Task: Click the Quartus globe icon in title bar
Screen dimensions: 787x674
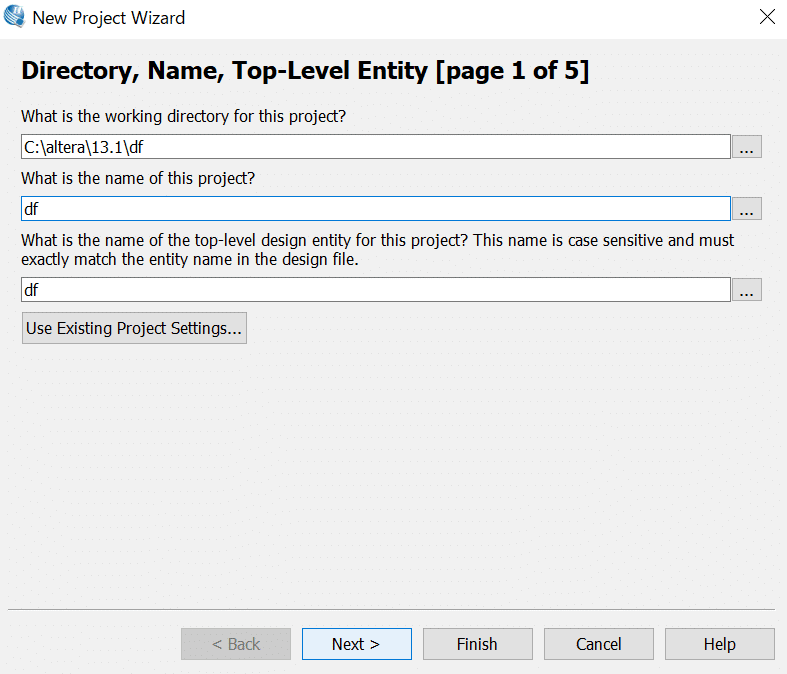Action: point(14,17)
